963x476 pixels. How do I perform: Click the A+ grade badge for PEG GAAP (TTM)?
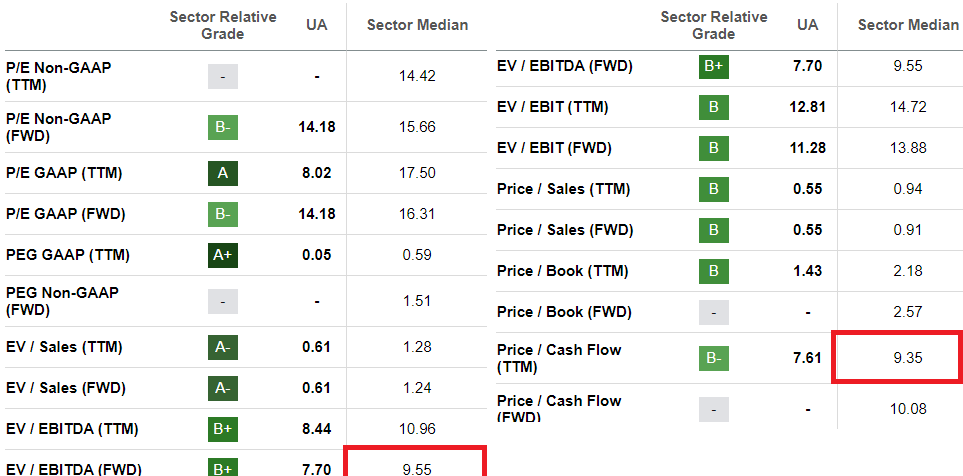tap(223, 255)
